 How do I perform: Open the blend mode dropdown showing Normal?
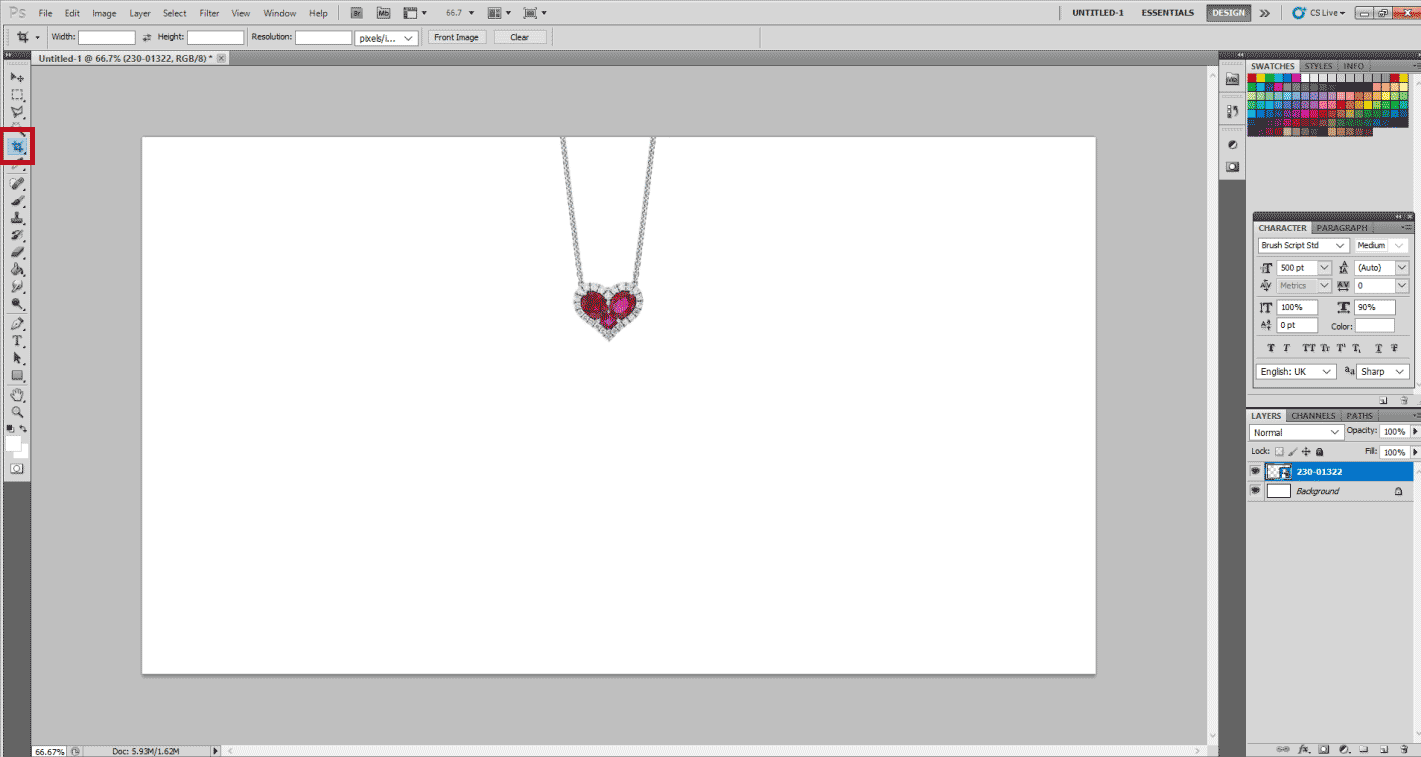tap(1296, 432)
